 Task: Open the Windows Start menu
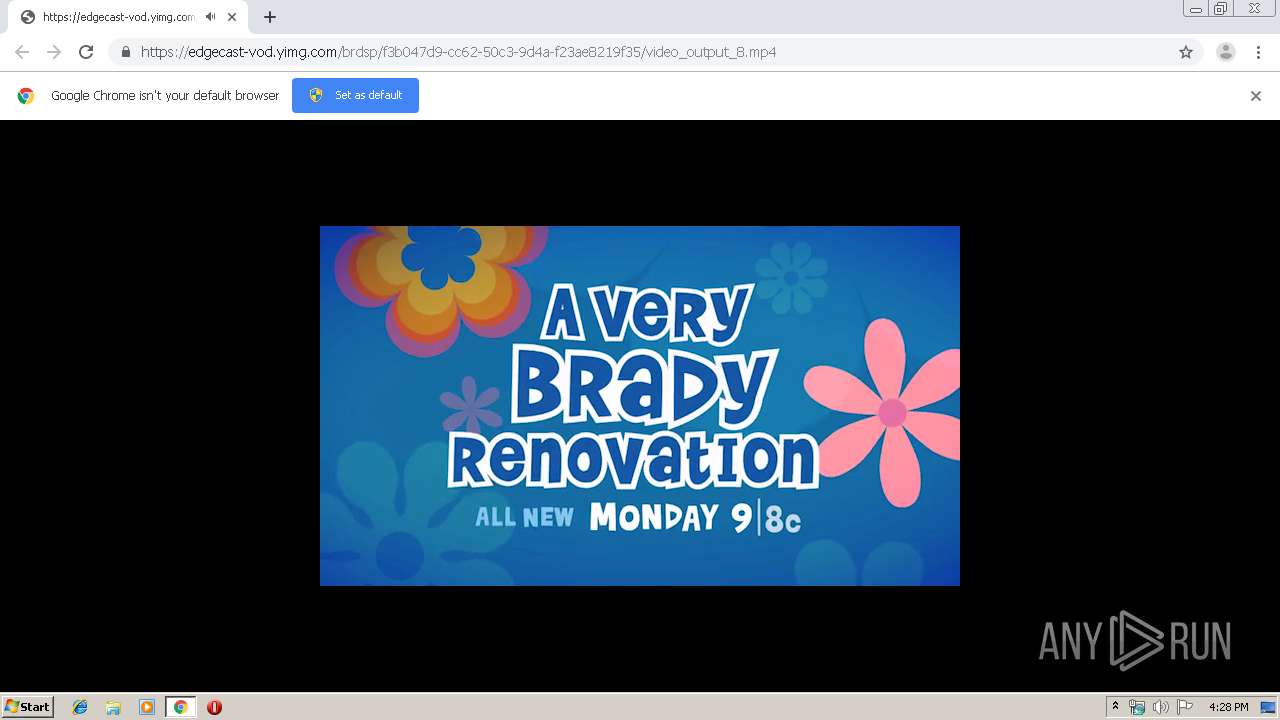(x=27, y=707)
